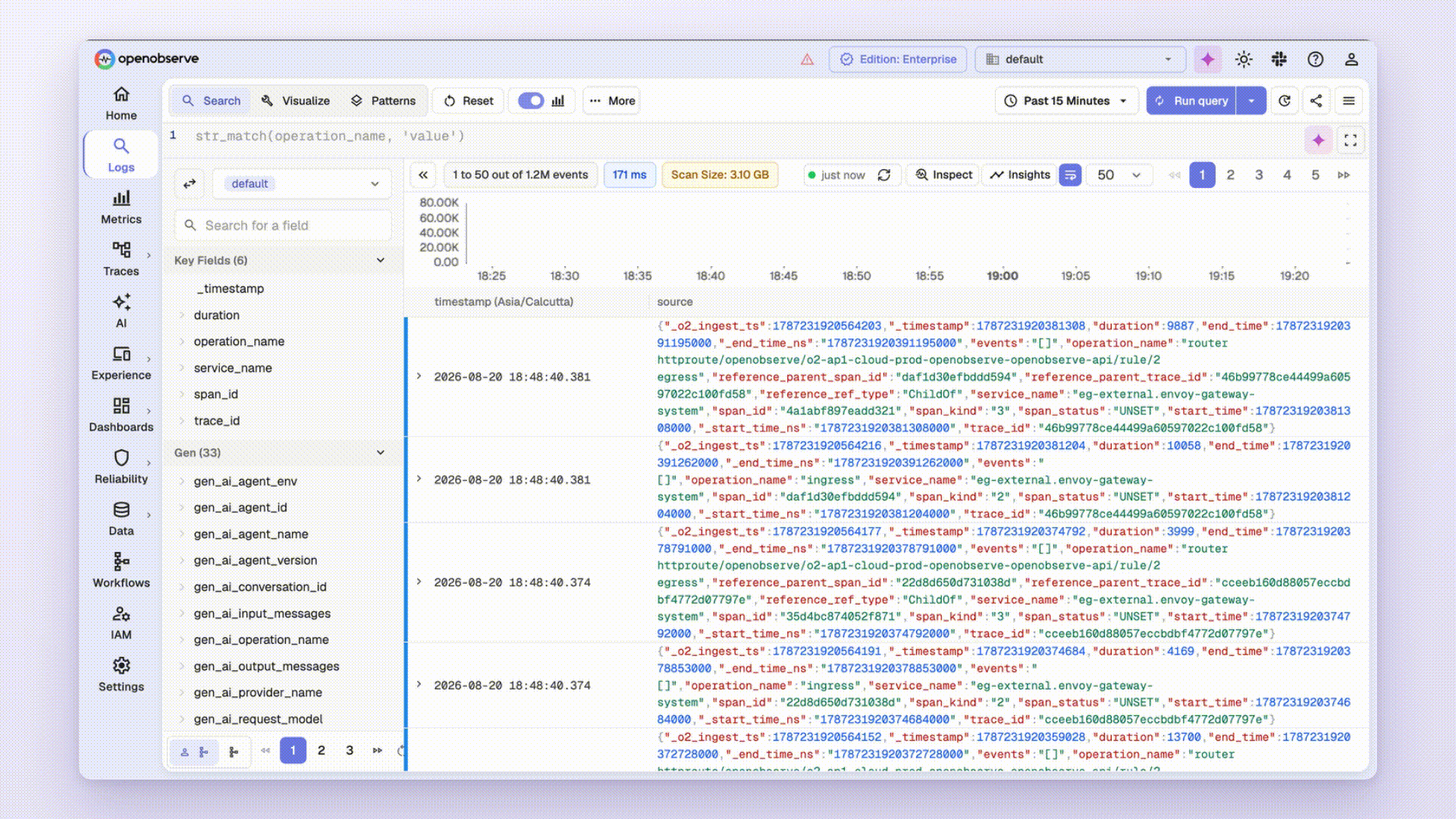Open Reliability in the sidebar
1456x819 pixels.
[x=121, y=466]
